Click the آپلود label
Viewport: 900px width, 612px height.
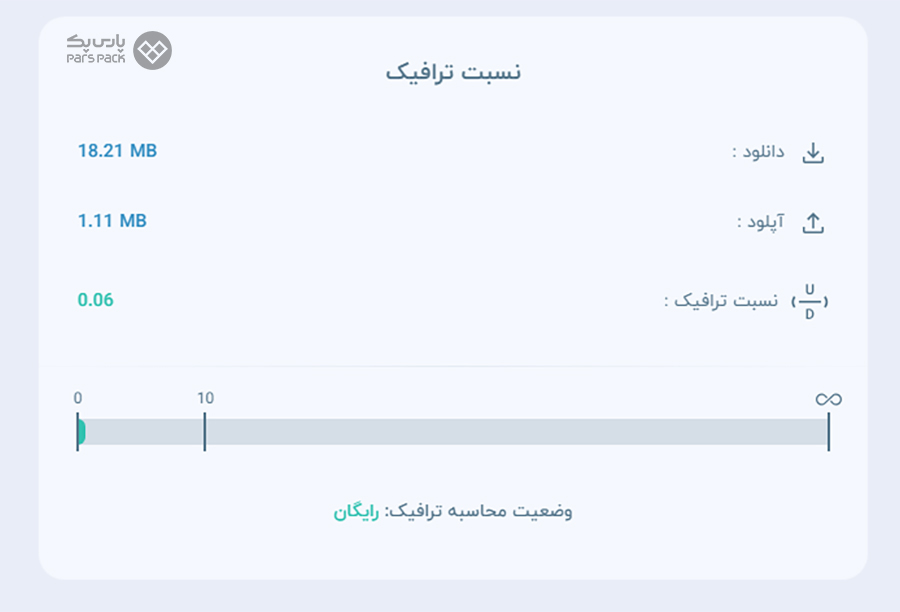point(761,222)
